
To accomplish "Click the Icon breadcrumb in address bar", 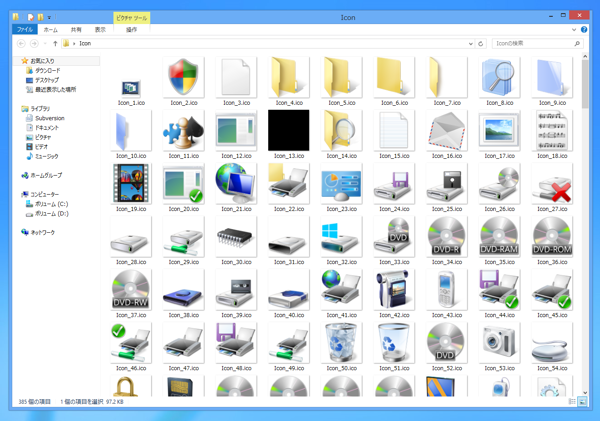I will 85,44.
